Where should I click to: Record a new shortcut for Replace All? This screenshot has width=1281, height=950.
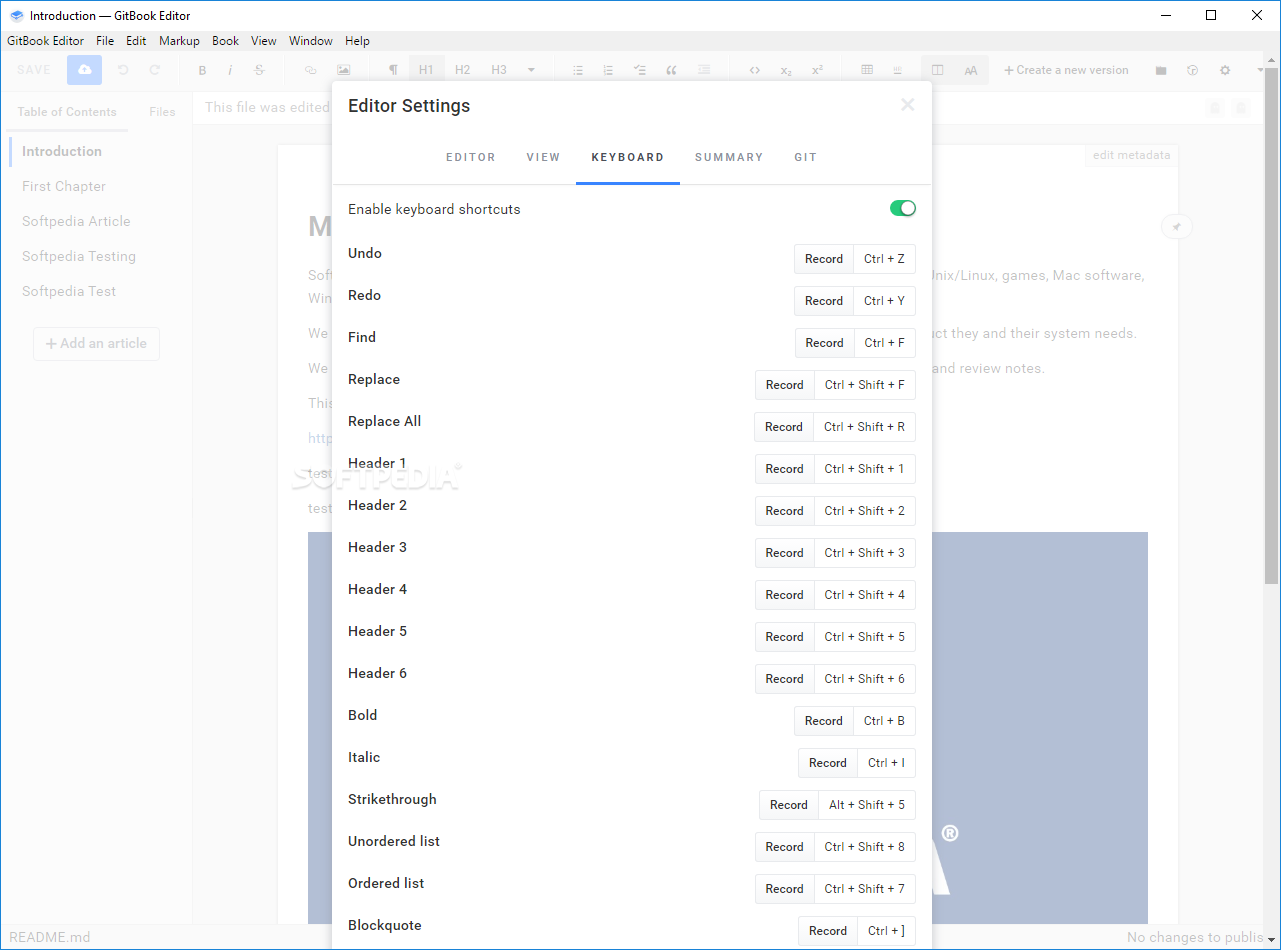(784, 427)
